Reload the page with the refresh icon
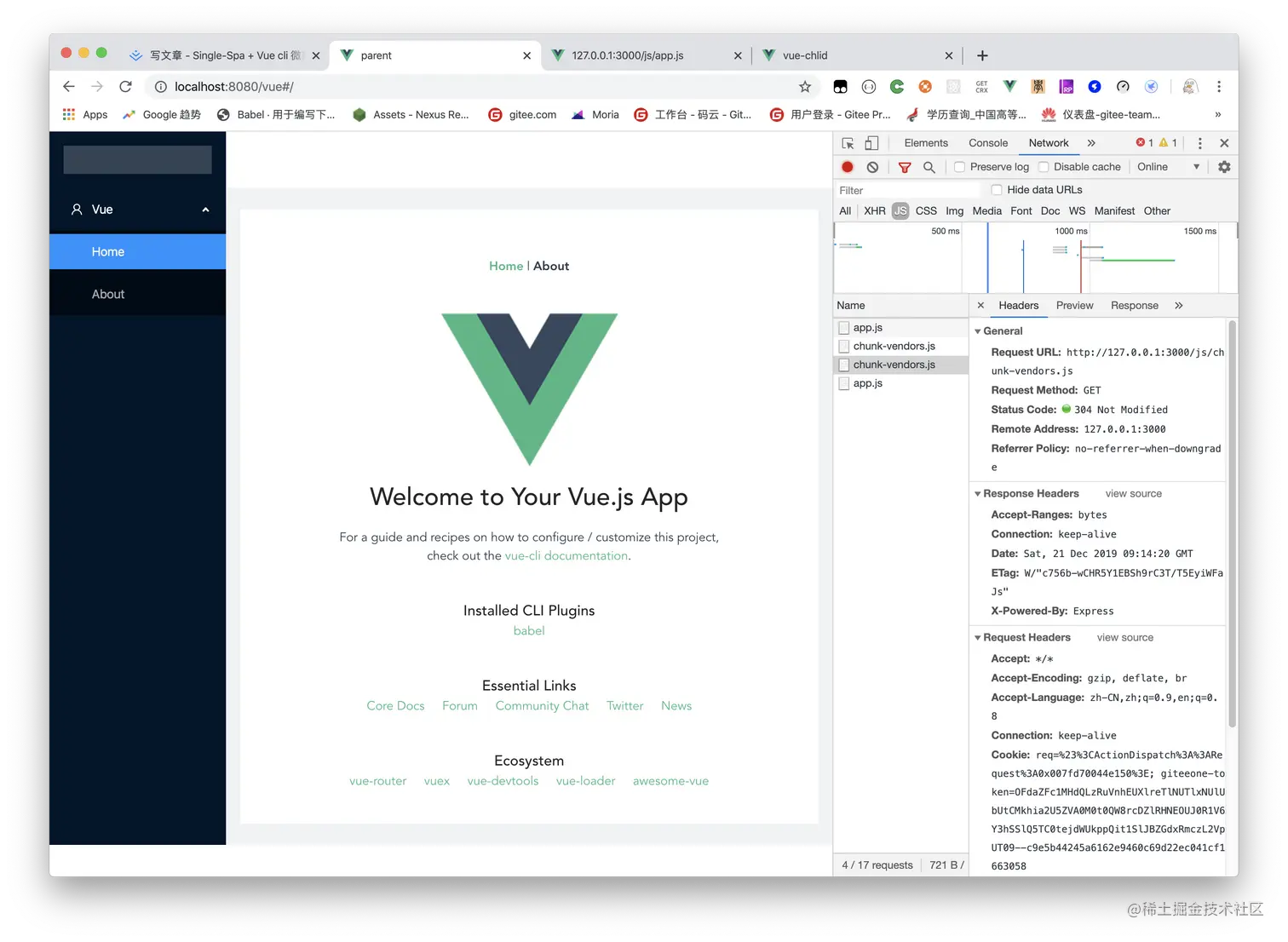The height and width of the screenshot is (942, 1288). point(125,86)
